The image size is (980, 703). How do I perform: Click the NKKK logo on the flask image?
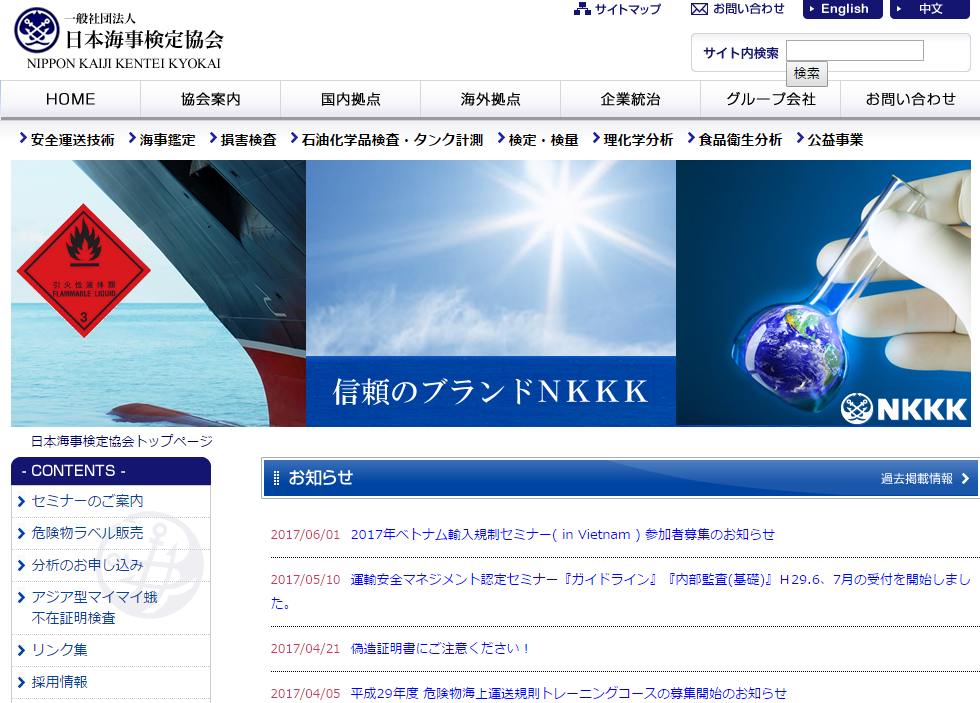[x=904, y=409]
